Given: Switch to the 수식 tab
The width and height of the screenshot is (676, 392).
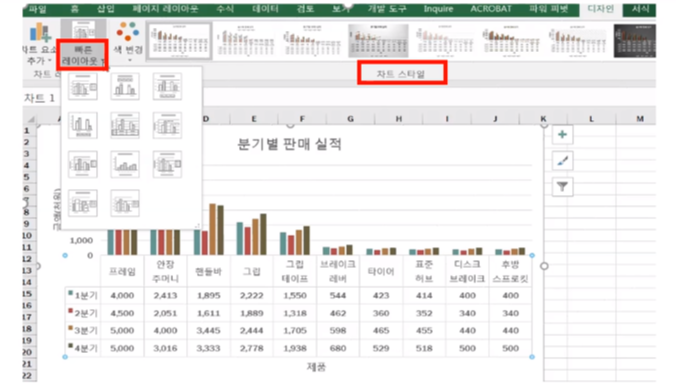Looking at the screenshot, I should coord(225,9).
